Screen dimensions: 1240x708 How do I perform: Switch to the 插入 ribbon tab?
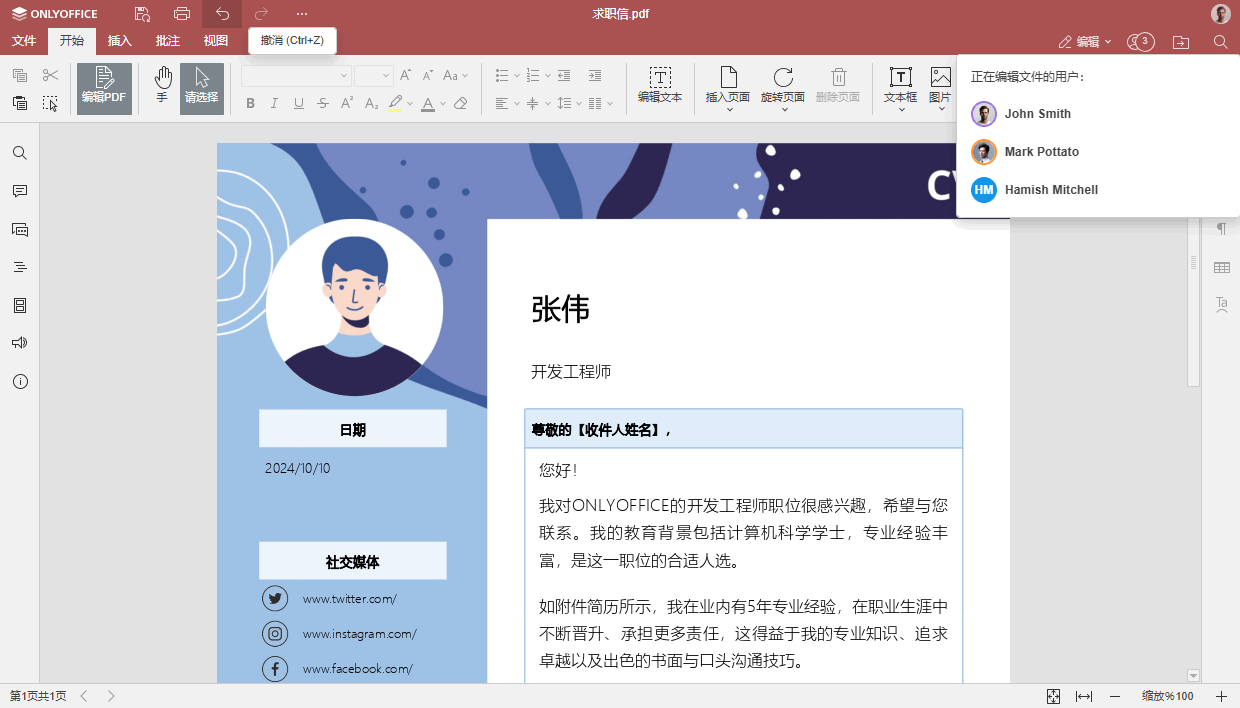click(119, 41)
